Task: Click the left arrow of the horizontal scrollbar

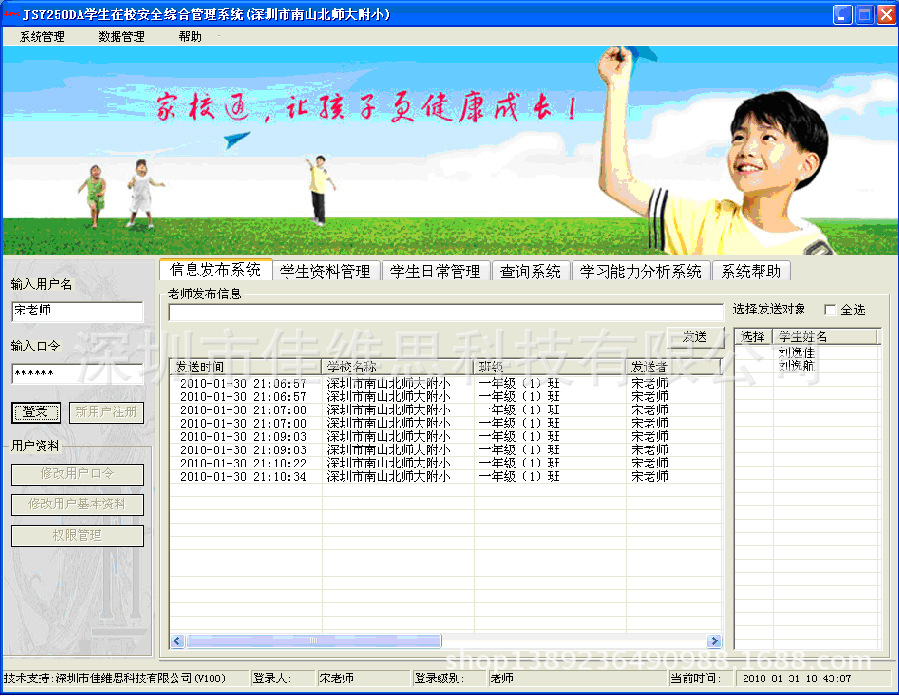Action: coord(177,641)
